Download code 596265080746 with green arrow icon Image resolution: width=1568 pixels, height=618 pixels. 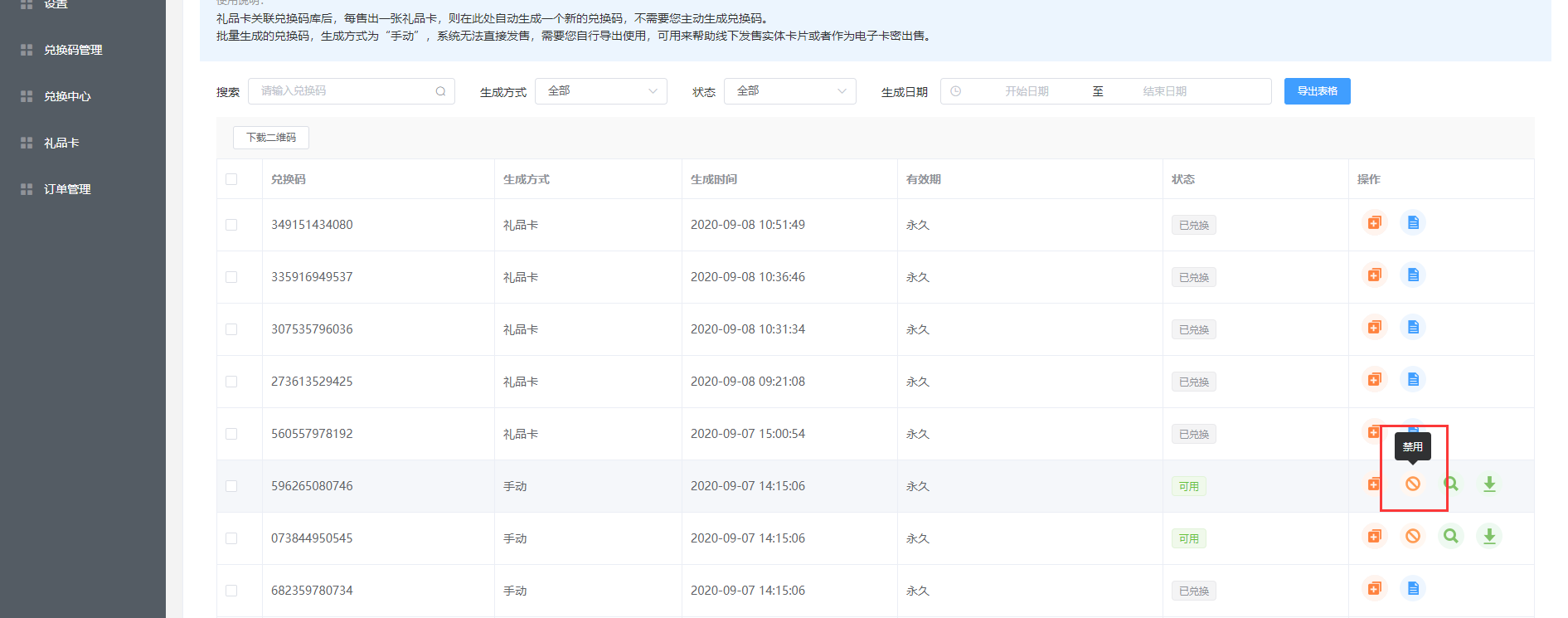pyautogui.click(x=1489, y=484)
